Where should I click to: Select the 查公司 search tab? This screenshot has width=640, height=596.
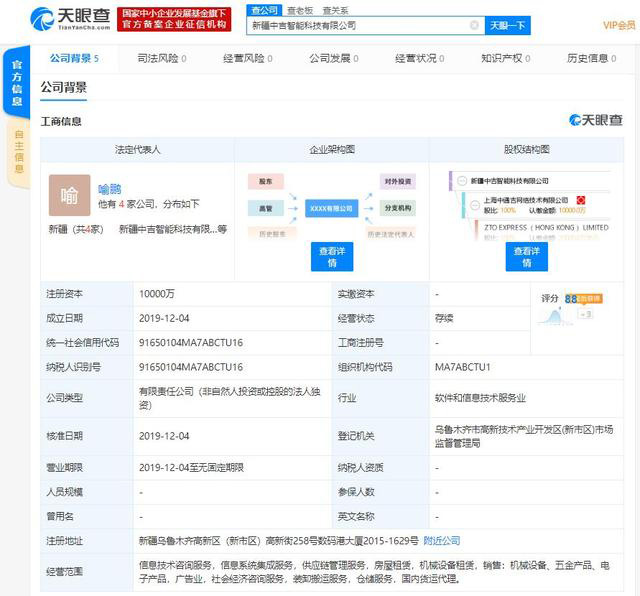pos(264,10)
